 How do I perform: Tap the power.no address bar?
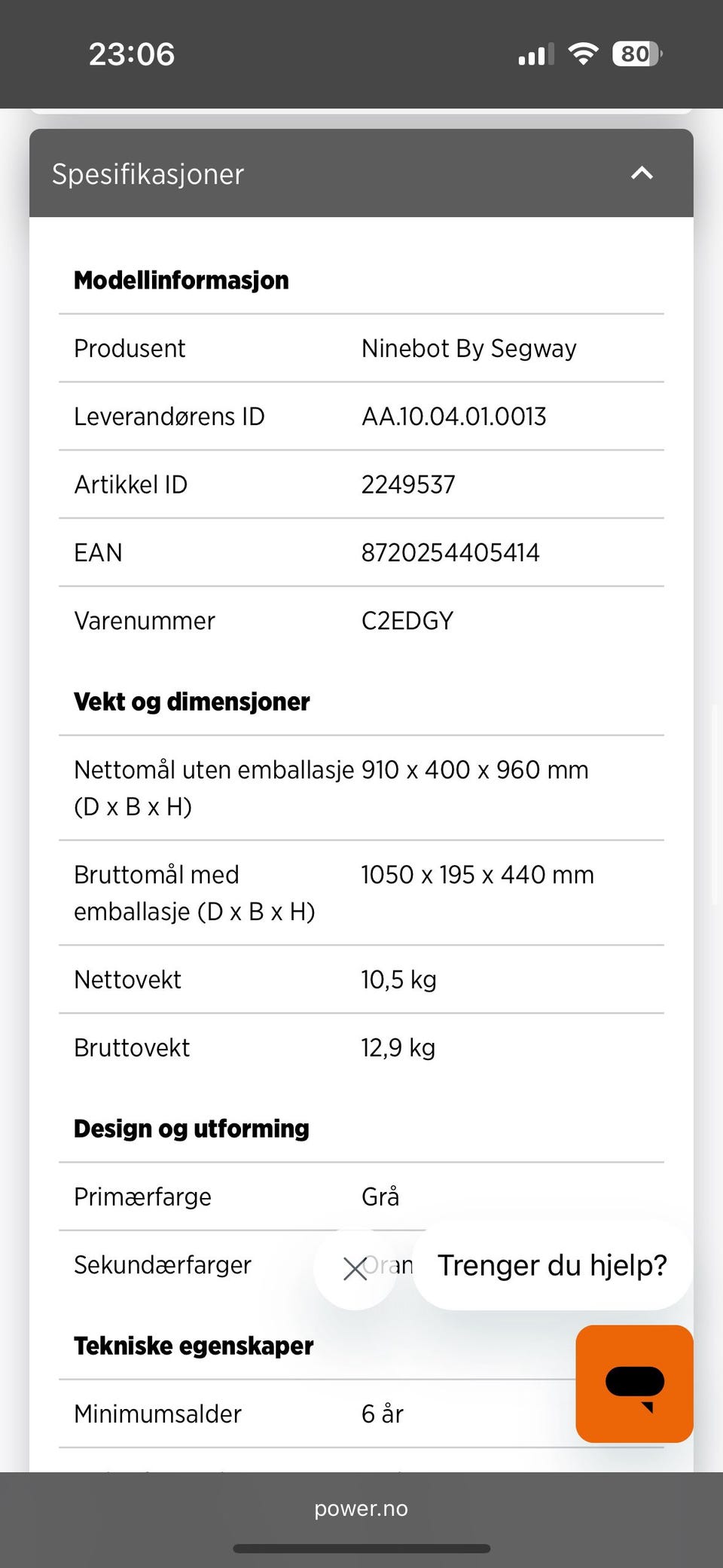[361, 1508]
